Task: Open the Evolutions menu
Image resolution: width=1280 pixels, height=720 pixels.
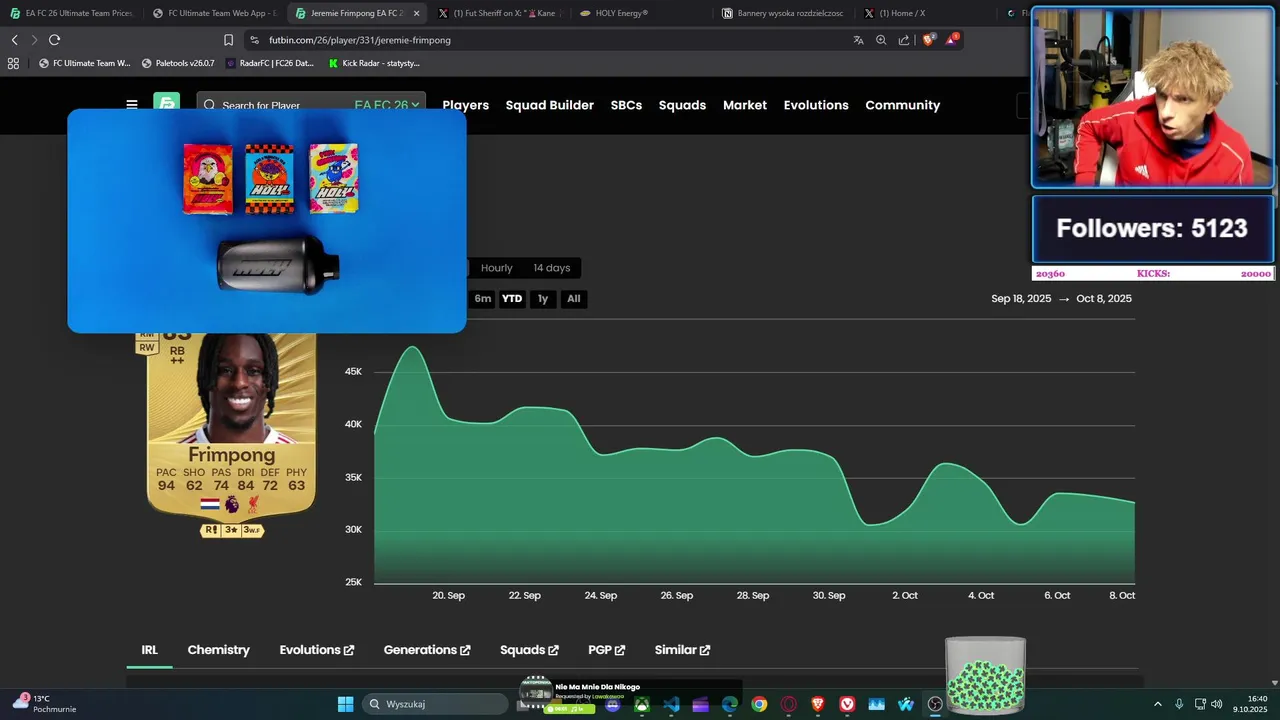Action: (x=816, y=105)
